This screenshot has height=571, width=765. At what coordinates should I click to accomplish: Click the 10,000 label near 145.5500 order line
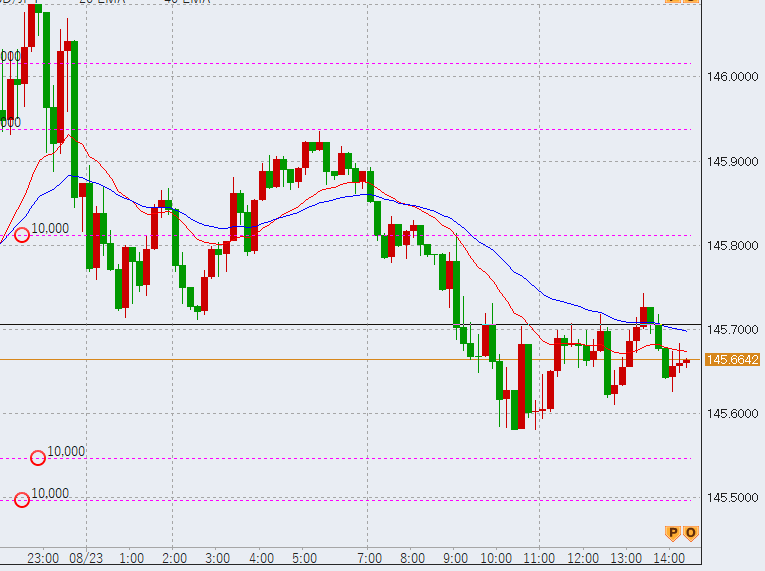pyautogui.click(x=66, y=451)
